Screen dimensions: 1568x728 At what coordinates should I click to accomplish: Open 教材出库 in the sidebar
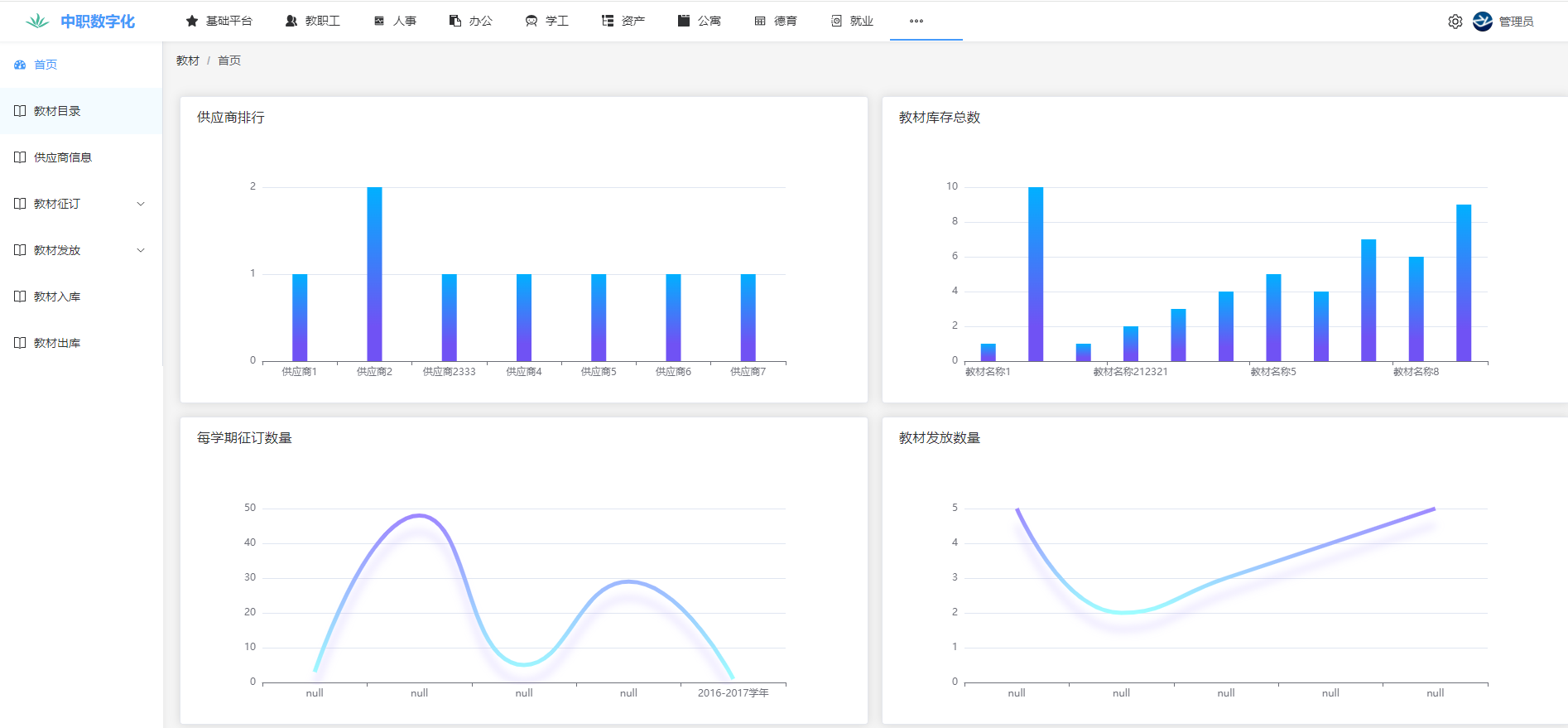coord(57,343)
